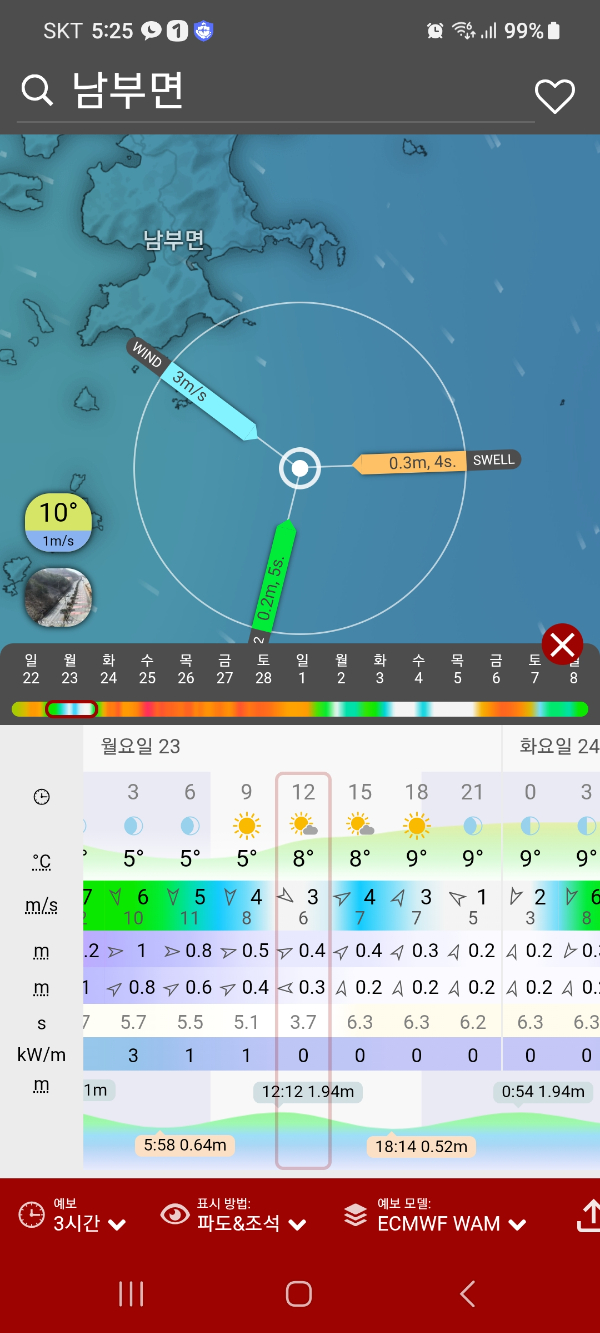Tap the 화요일 24 day header
Screen dimensions: 600x1333
(559, 746)
